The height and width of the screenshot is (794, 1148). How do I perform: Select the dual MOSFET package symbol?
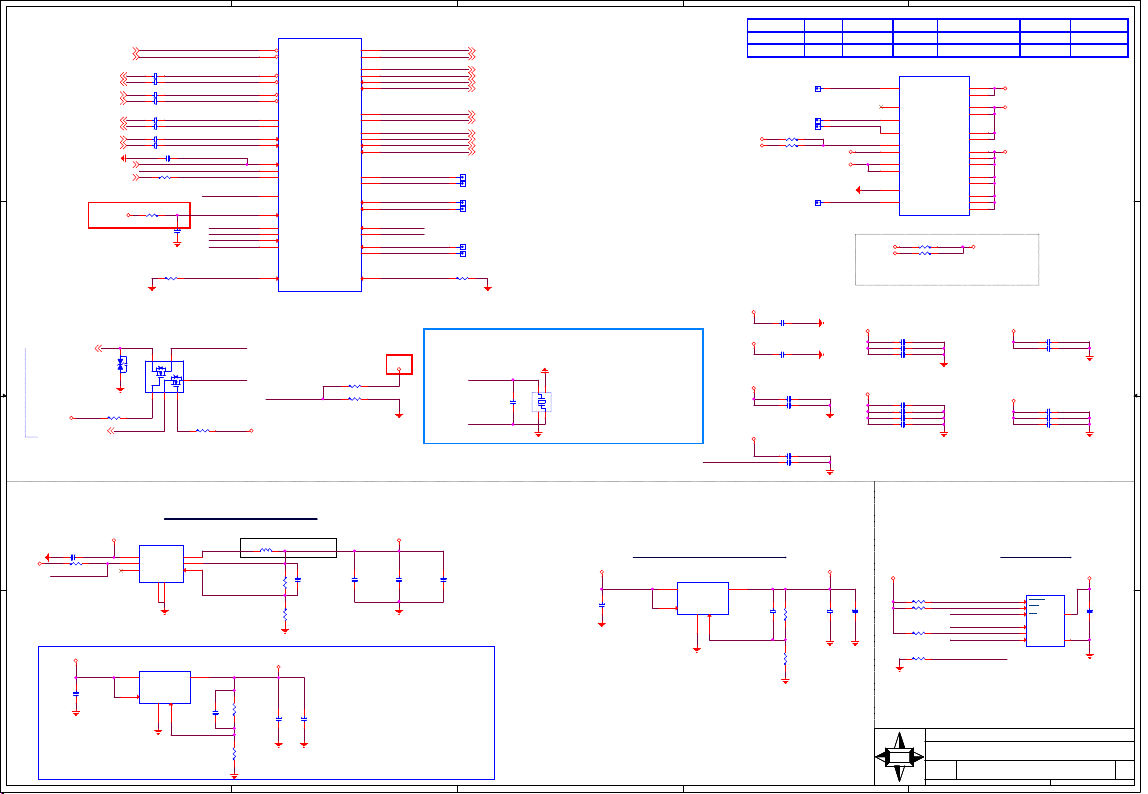click(165, 377)
